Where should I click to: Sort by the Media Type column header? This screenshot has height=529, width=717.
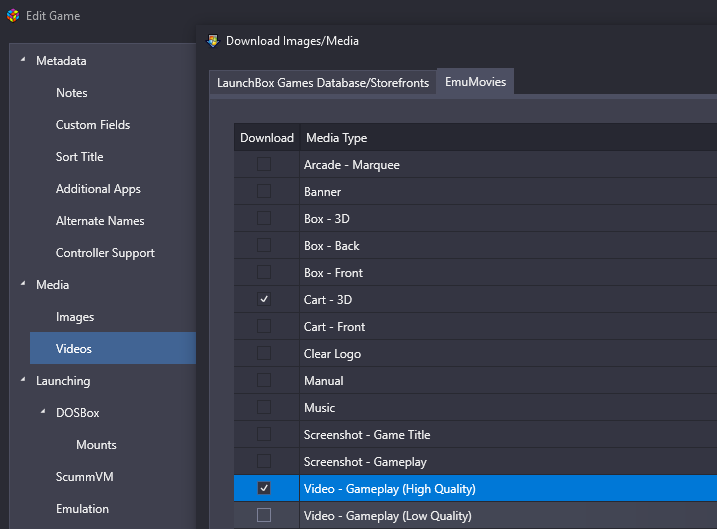click(337, 138)
